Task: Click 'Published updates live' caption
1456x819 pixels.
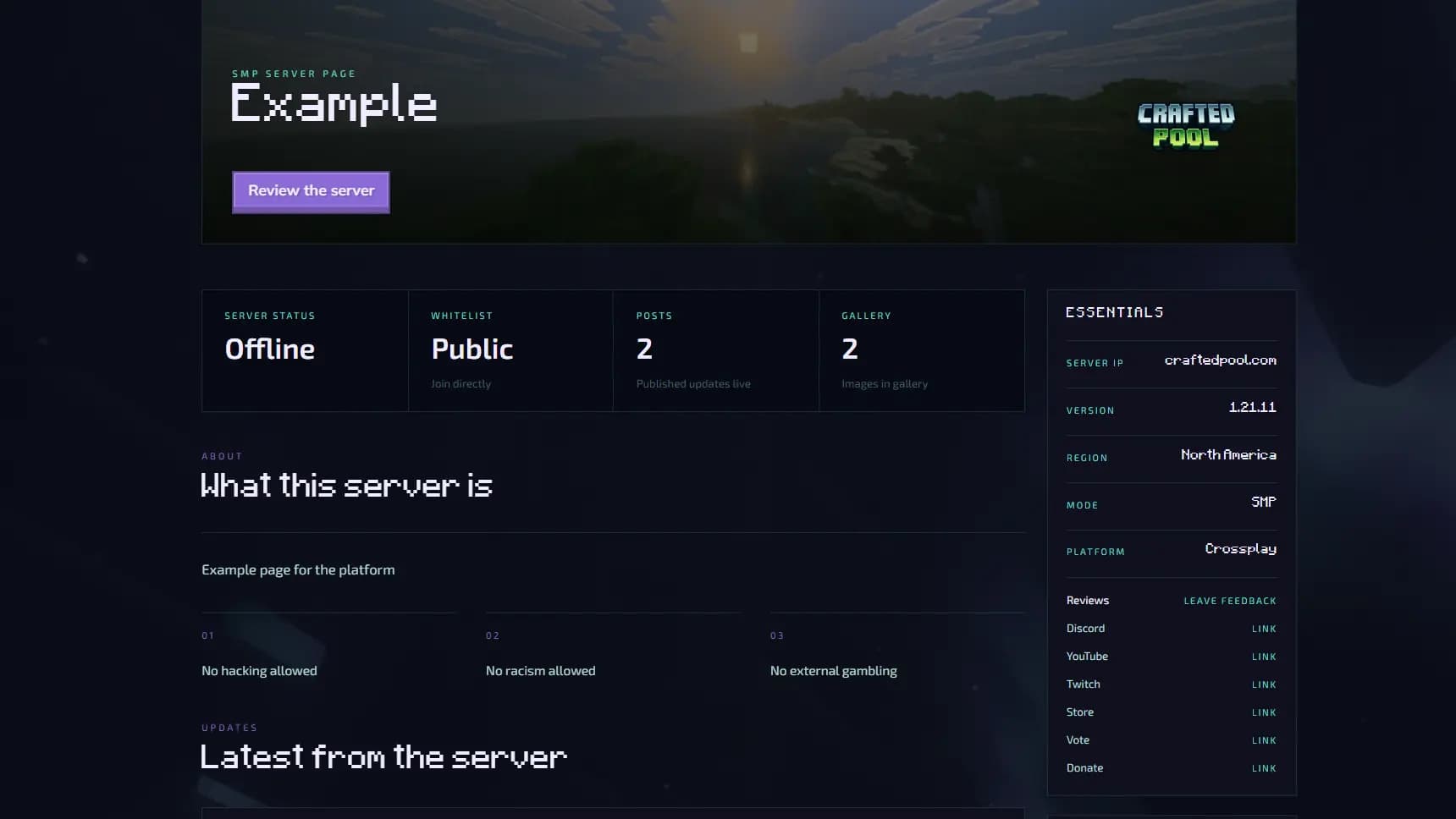Action: [693, 384]
